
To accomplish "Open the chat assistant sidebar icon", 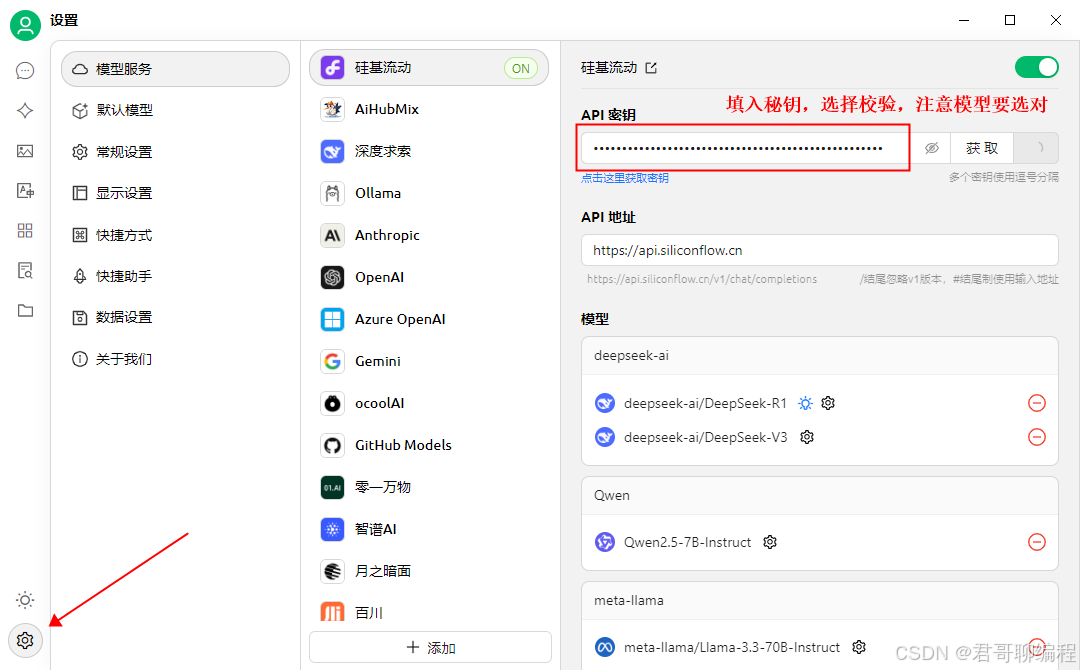I will 25,71.
